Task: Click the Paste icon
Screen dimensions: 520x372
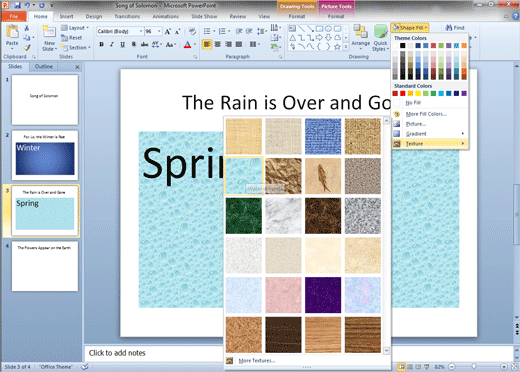Action: coord(12,32)
